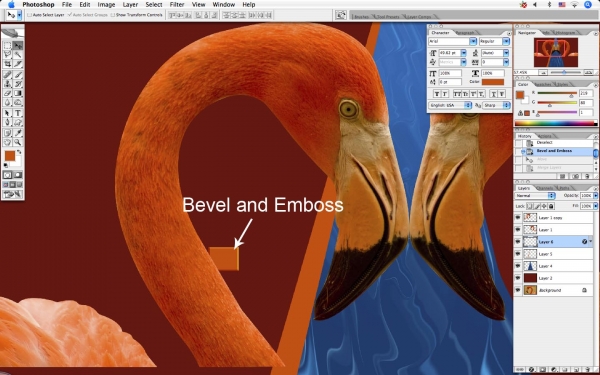Viewport: 600px width, 375px height.
Task: Select the Custom Shape tool
Action: [x=18, y=122]
